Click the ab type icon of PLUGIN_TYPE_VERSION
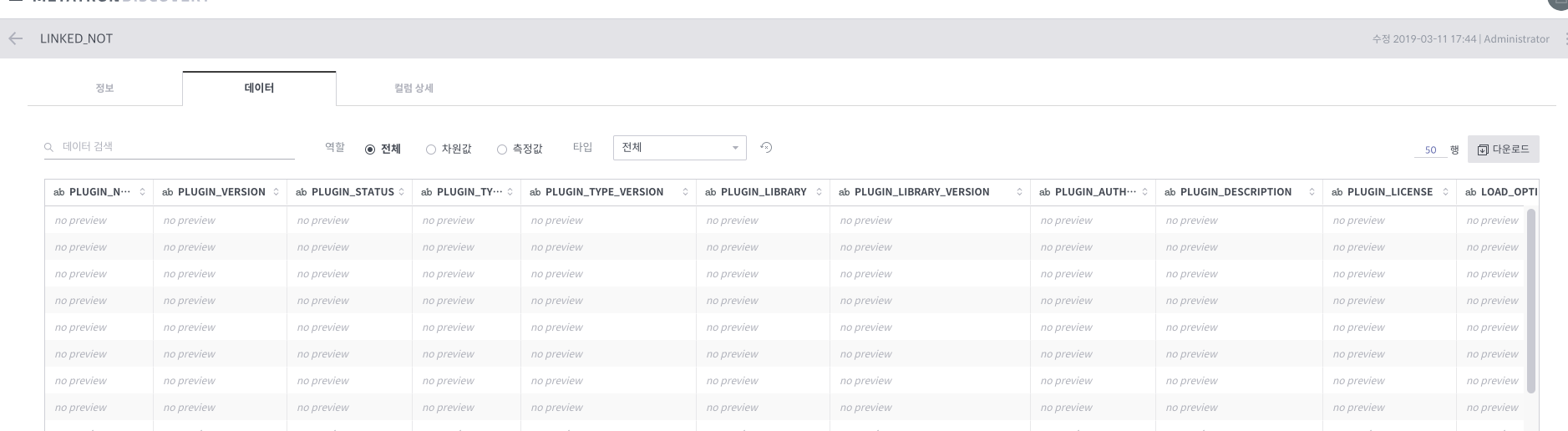Viewport: 1568px width, 431px height. click(x=535, y=192)
